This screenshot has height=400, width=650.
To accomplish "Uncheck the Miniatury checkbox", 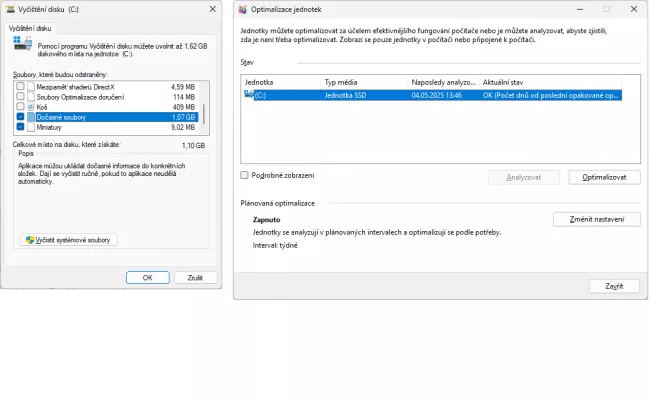I will pos(20,128).
